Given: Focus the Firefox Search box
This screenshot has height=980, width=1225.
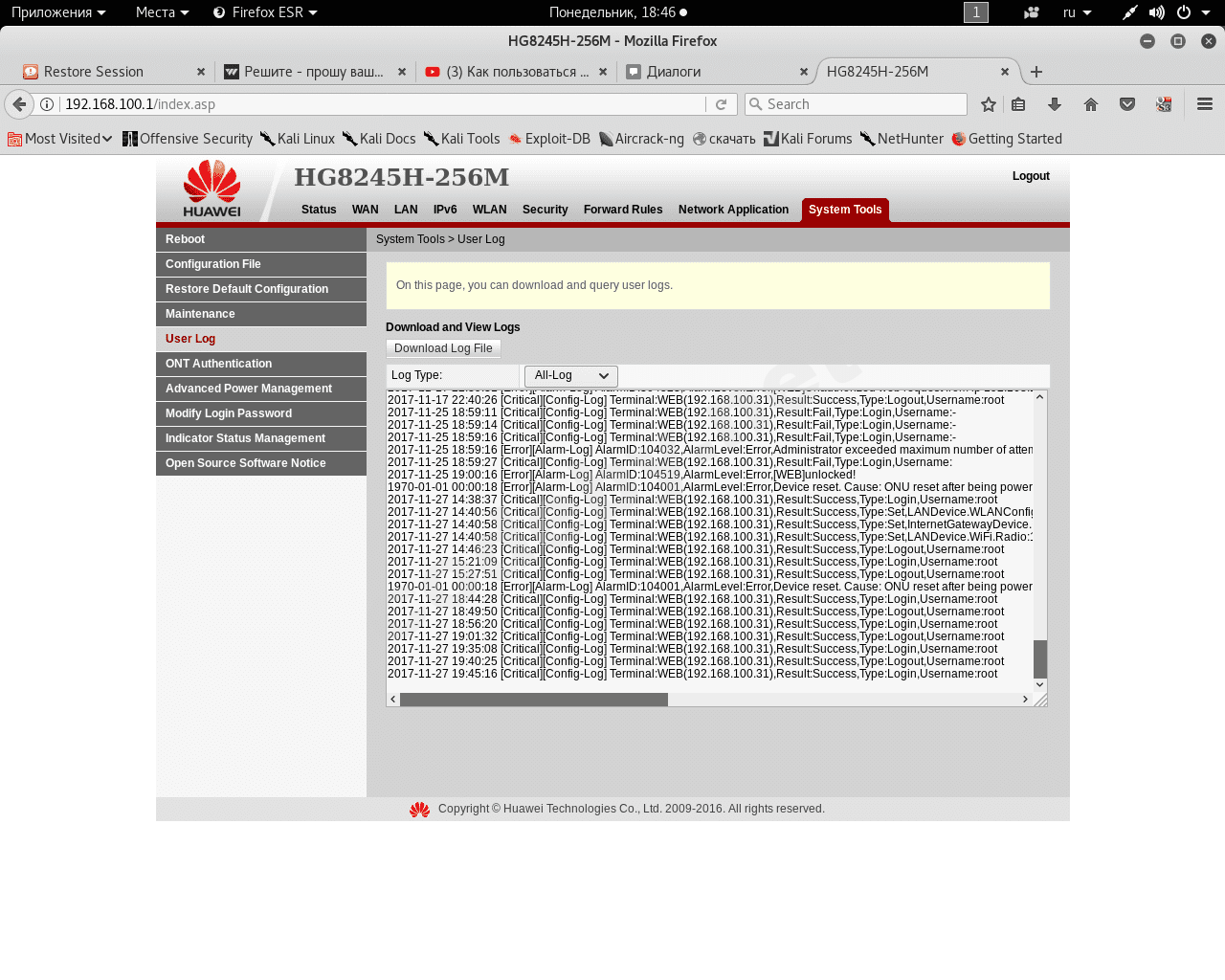Looking at the screenshot, I should click(856, 104).
